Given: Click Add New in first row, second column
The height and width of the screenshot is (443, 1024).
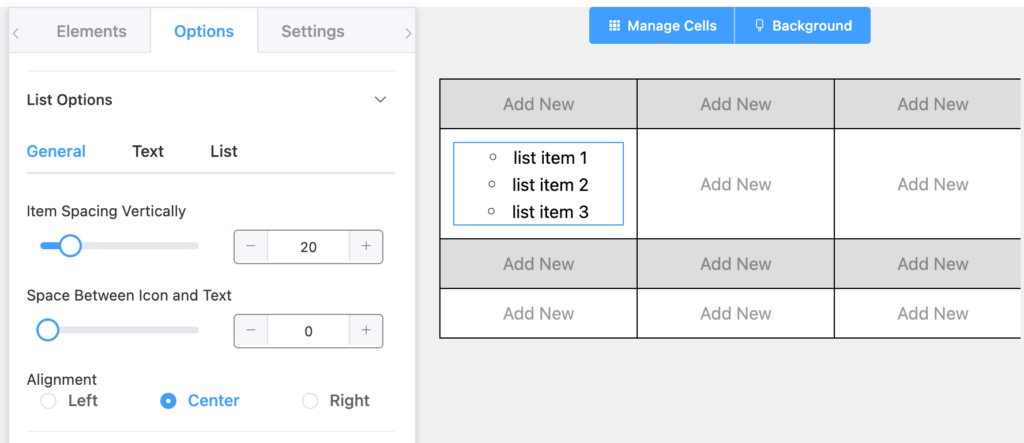Looking at the screenshot, I should click(735, 104).
